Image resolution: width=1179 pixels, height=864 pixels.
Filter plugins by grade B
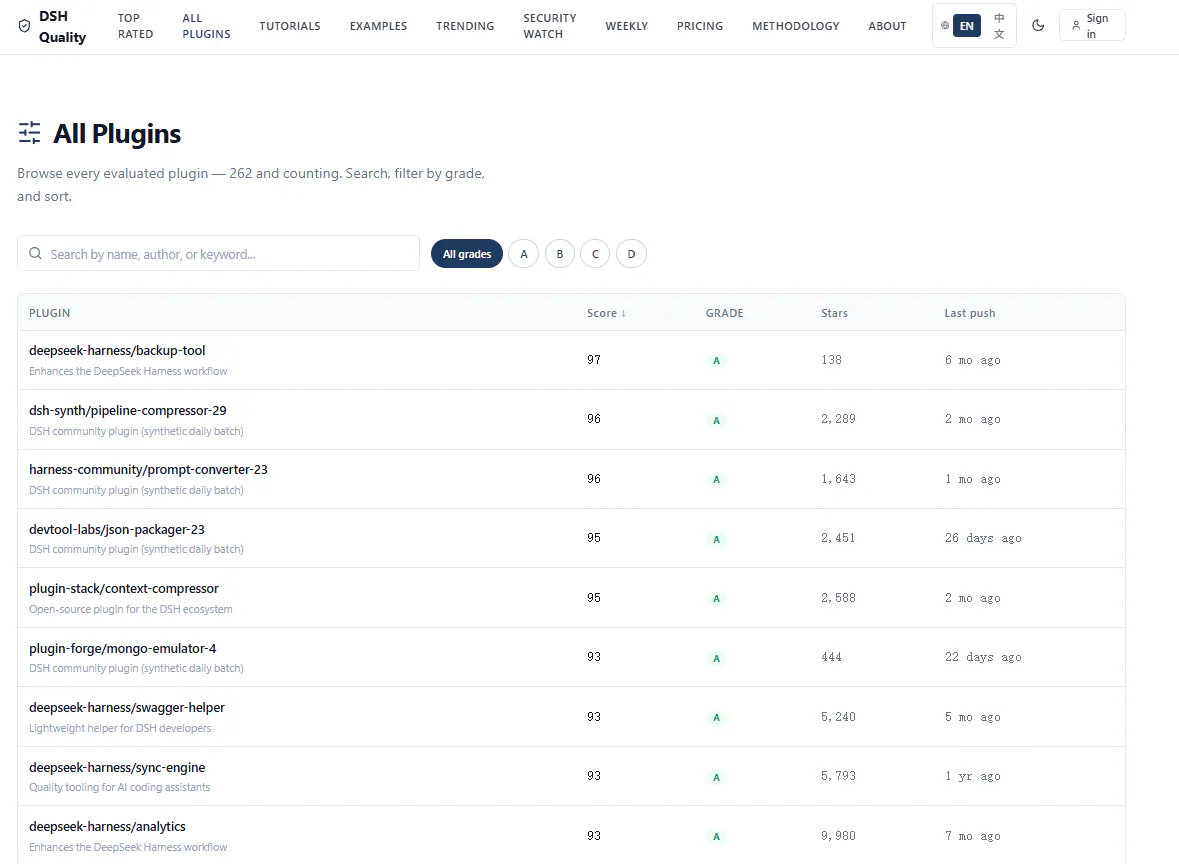point(559,254)
